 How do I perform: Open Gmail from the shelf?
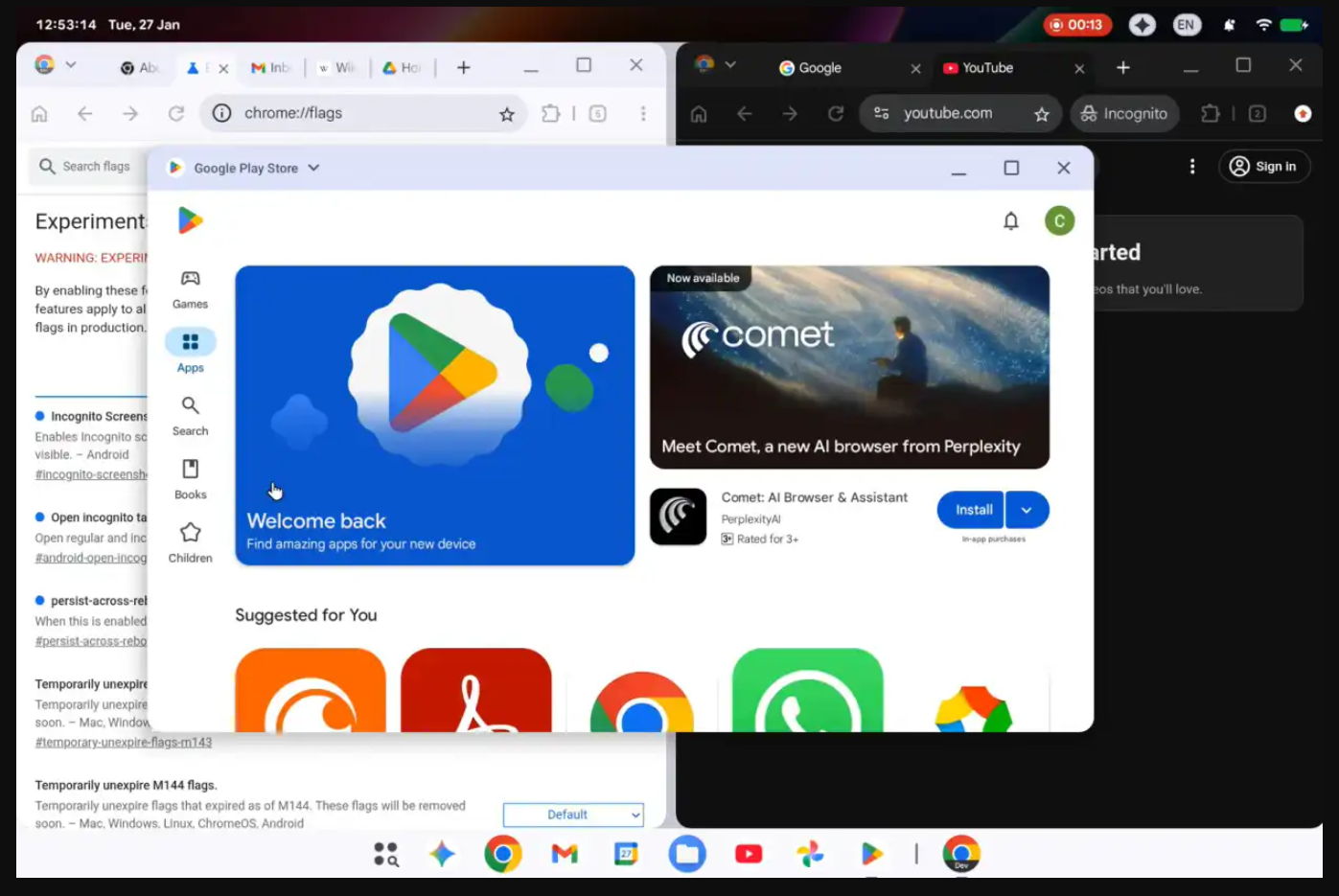pos(565,853)
